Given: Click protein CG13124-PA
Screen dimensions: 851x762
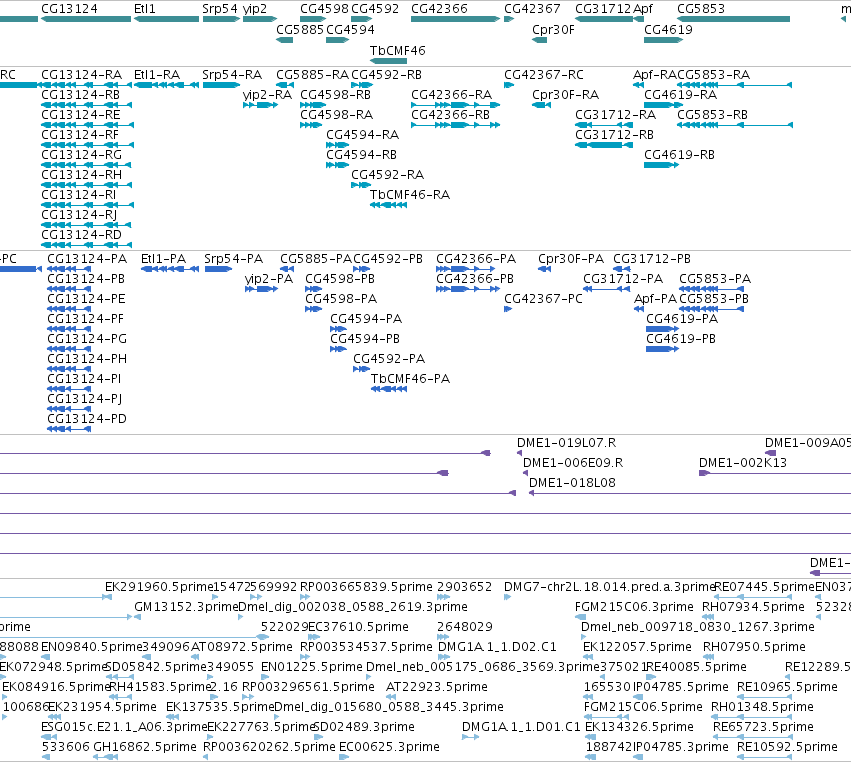Looking at the screenshot, I should pos(87,259).
